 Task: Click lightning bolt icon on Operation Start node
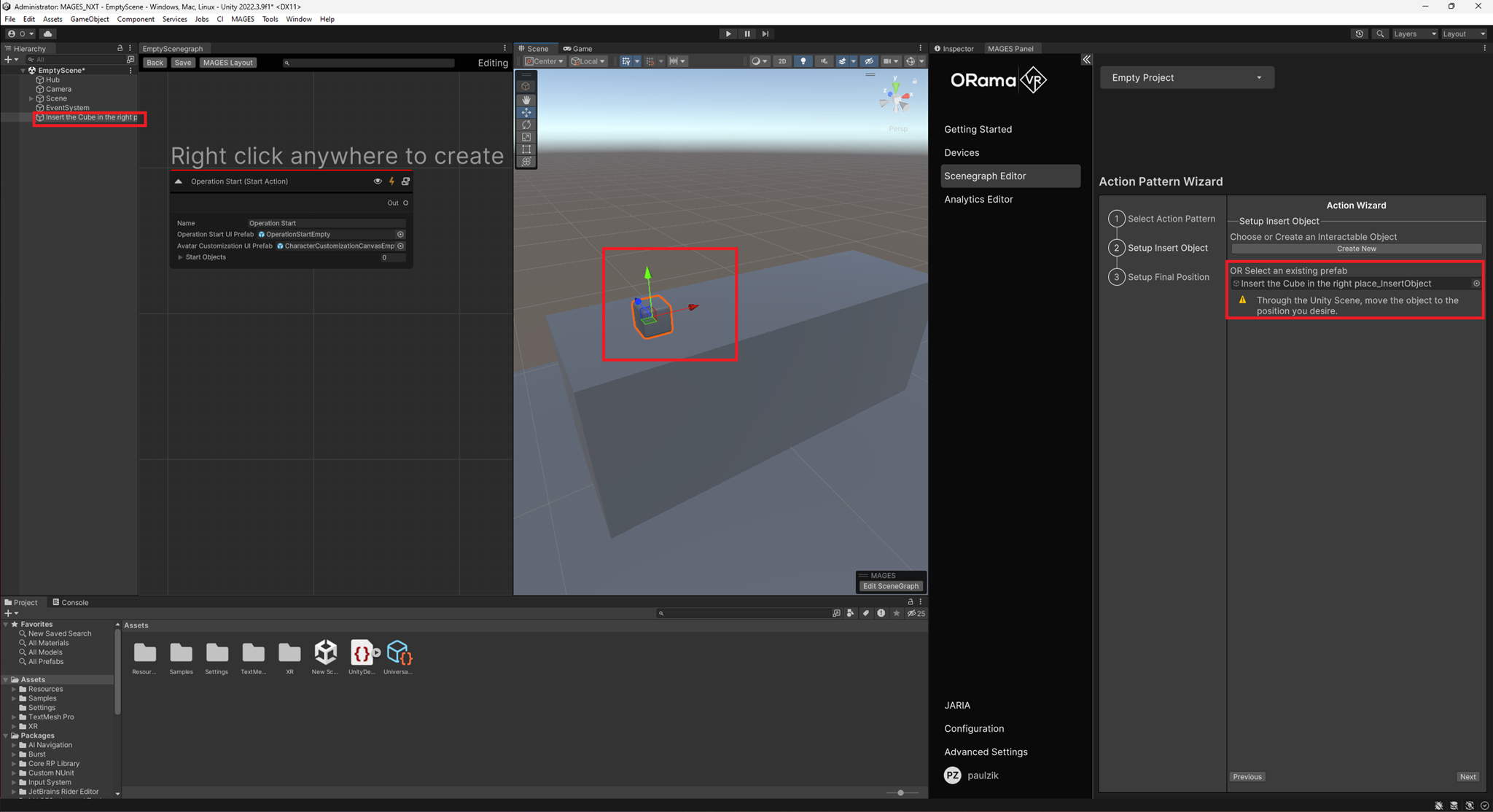391,181
